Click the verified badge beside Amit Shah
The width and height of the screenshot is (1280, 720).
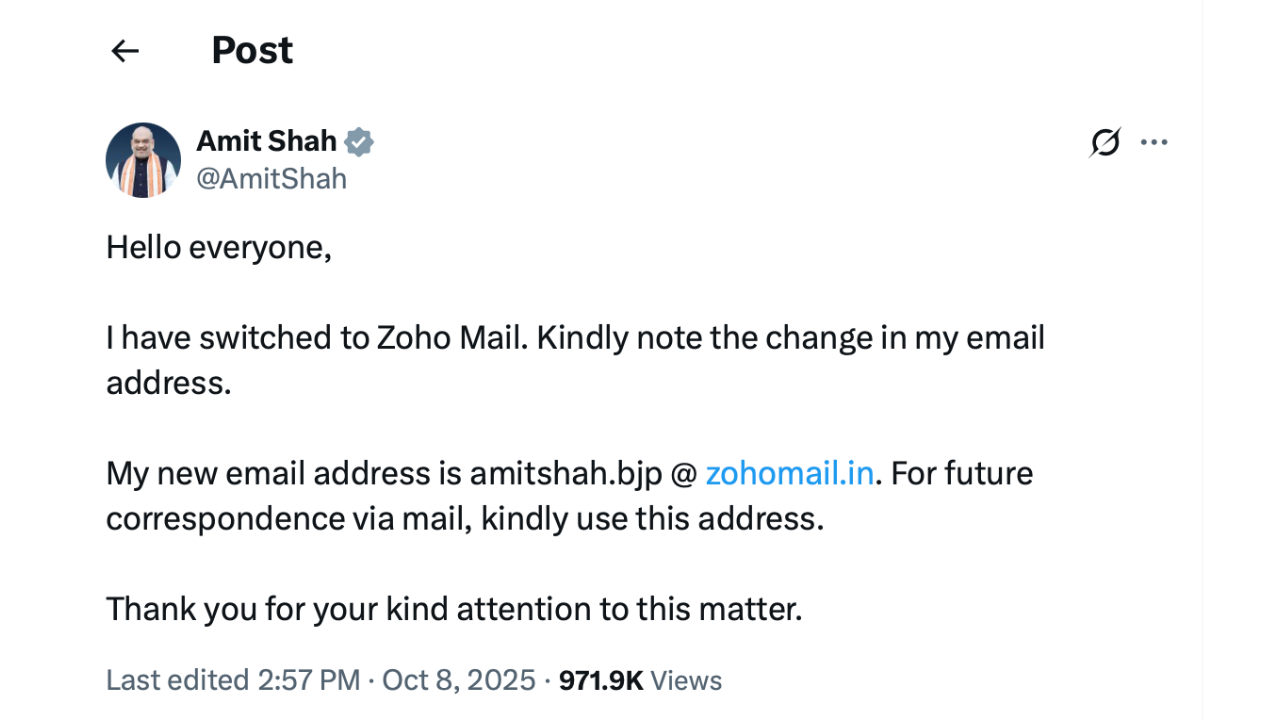coord(359,142)
